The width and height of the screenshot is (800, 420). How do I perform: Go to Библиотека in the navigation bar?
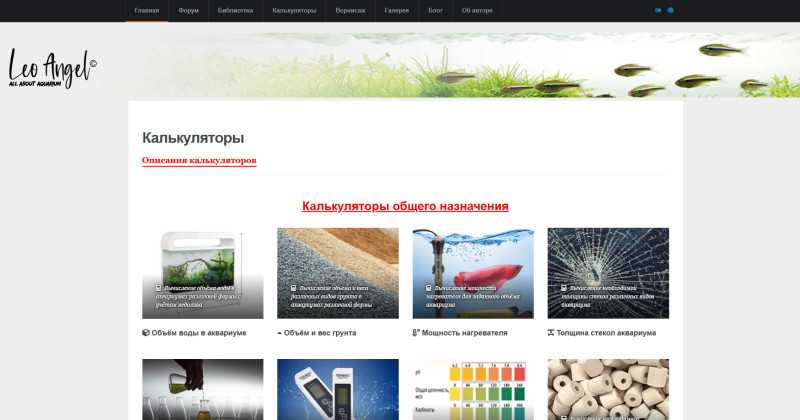click(235, 10)
